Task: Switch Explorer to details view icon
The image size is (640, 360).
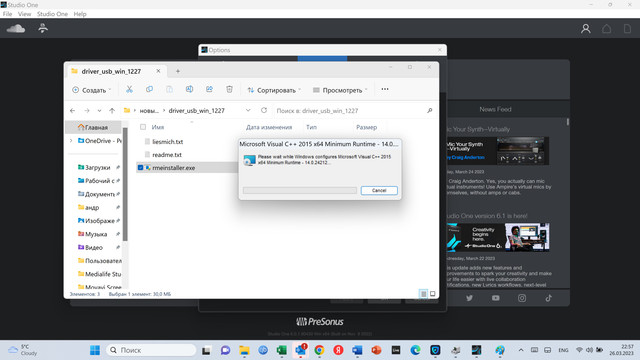Action: [x=423, y=294]
